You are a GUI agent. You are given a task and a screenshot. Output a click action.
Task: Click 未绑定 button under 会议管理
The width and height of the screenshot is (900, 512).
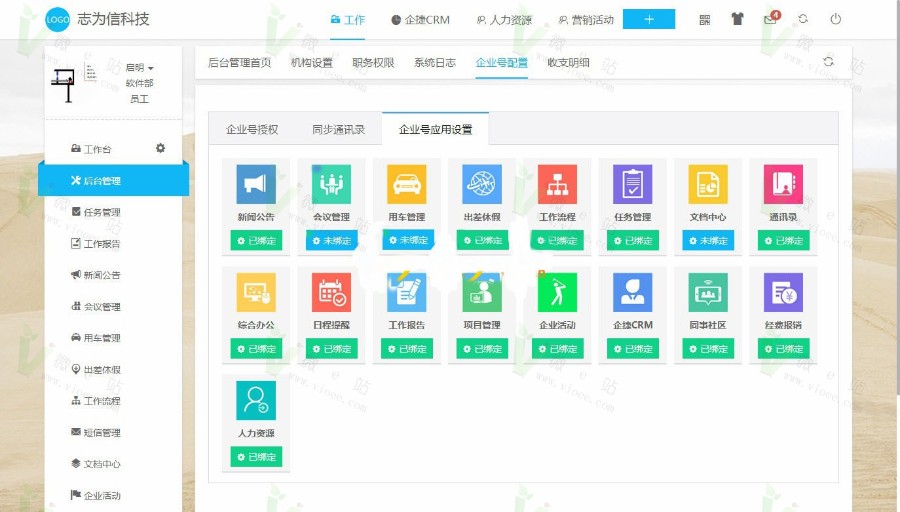click(x=331, y=241)
